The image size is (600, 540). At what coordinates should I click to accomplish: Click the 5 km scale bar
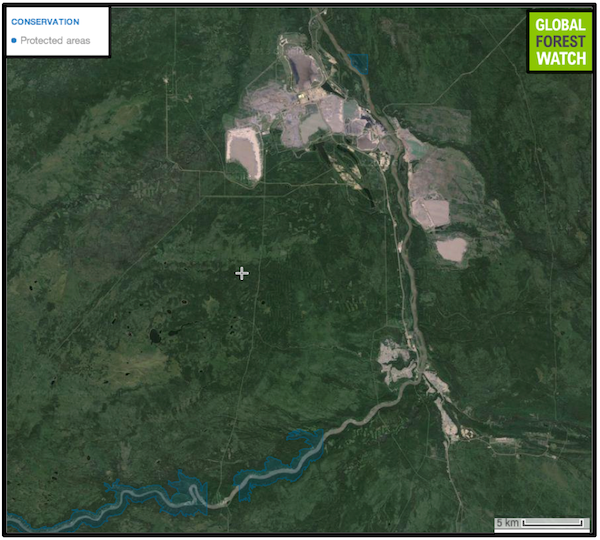tap(541, 523)
